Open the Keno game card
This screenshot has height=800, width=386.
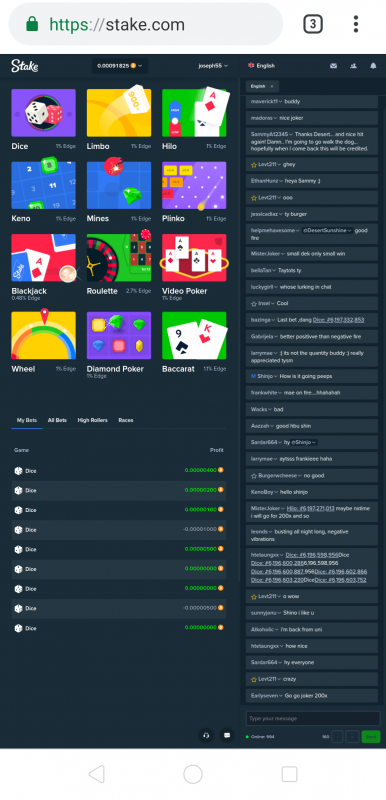tap(43, 185)
